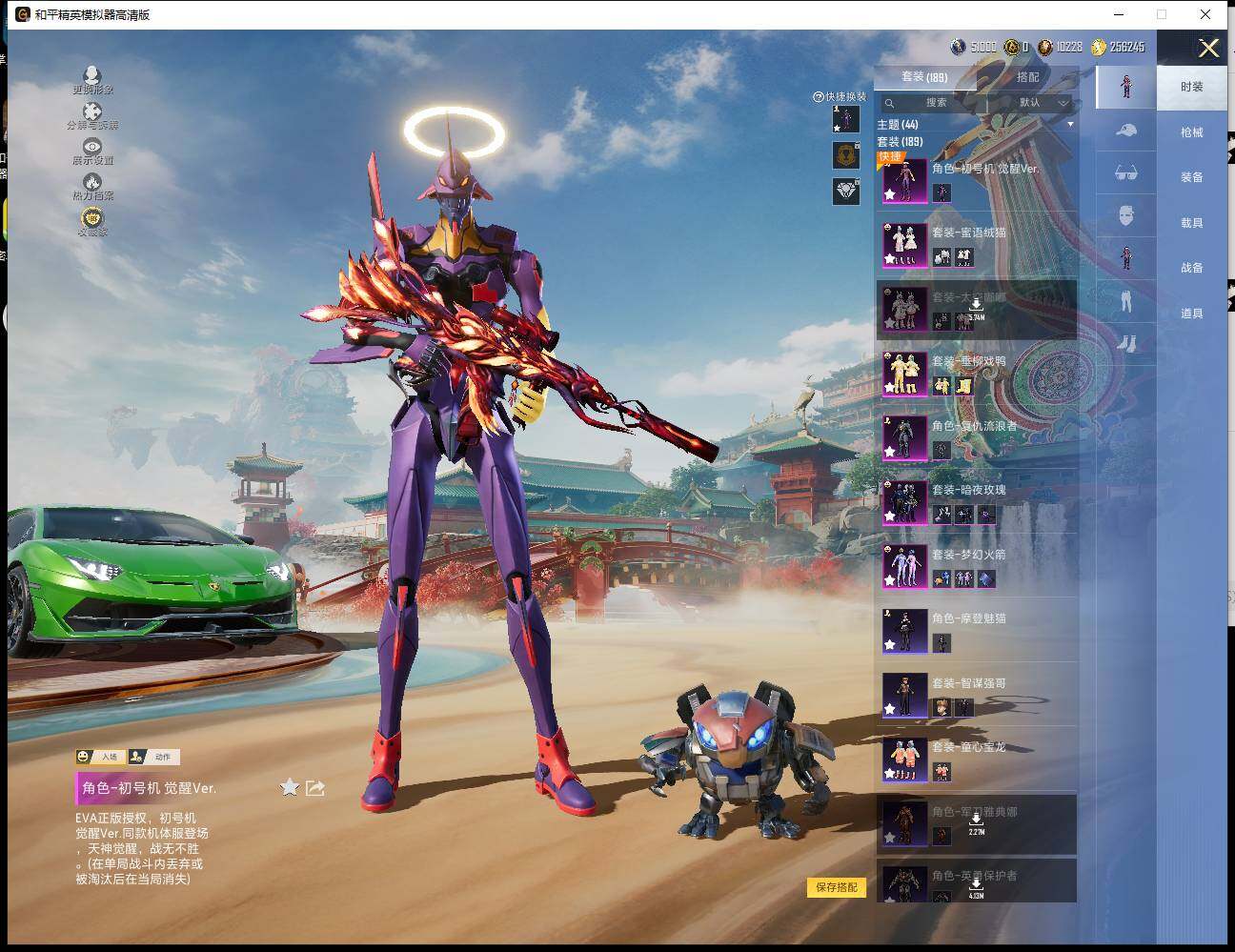The height and width of the screenshot is (952, 1235).
Task: Switch to the 枪械 tab
Action: (x=1192, y=132)
